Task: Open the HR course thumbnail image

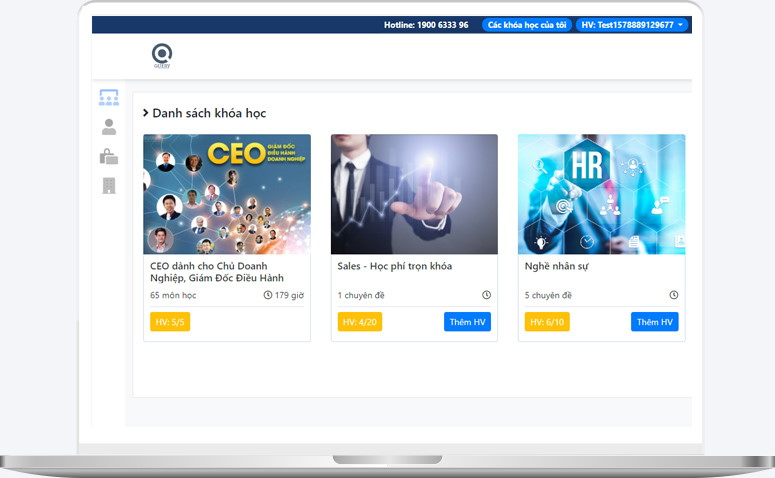Action: [x=601, y=194]
